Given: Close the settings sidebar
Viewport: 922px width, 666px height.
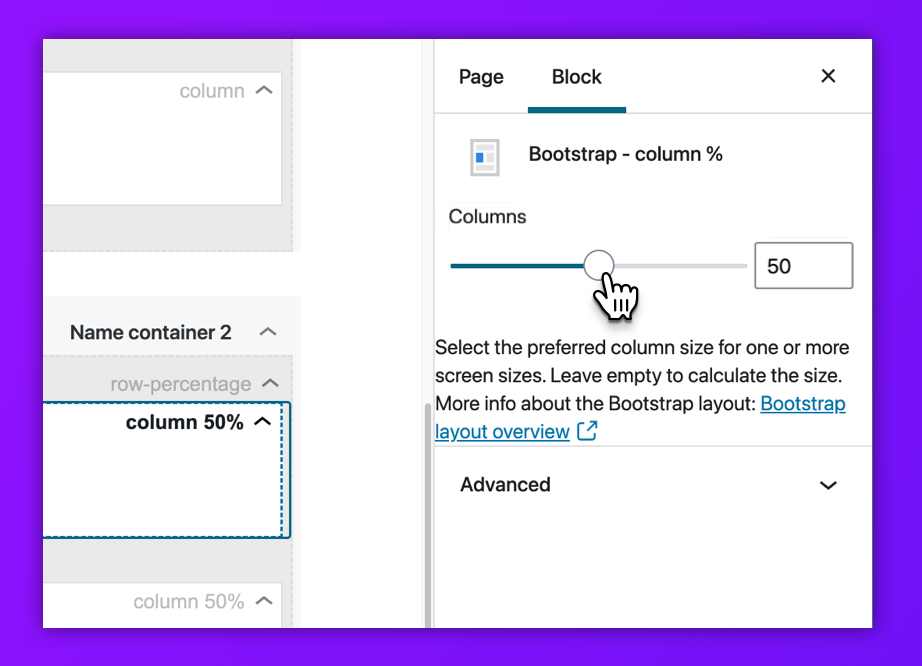Looking at the screenshot, I should pyautogui.click(x=828, y=76).
